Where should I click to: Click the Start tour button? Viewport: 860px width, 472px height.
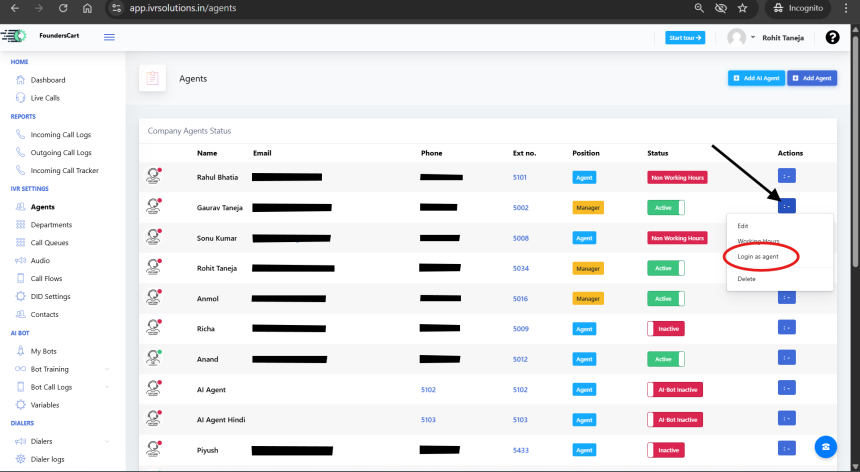[685, 37]
